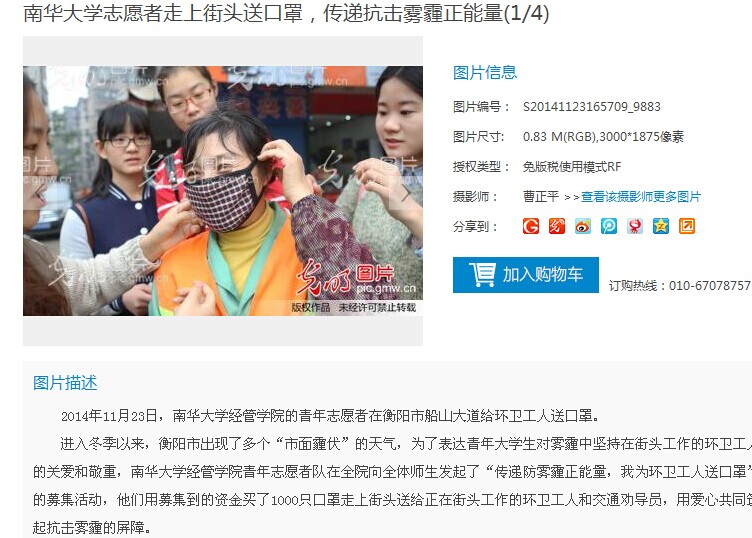This screenshot has height=538, width=752.
Task: Share to Tencent Weibo blue icon
Action: click(x=609, y=226)
